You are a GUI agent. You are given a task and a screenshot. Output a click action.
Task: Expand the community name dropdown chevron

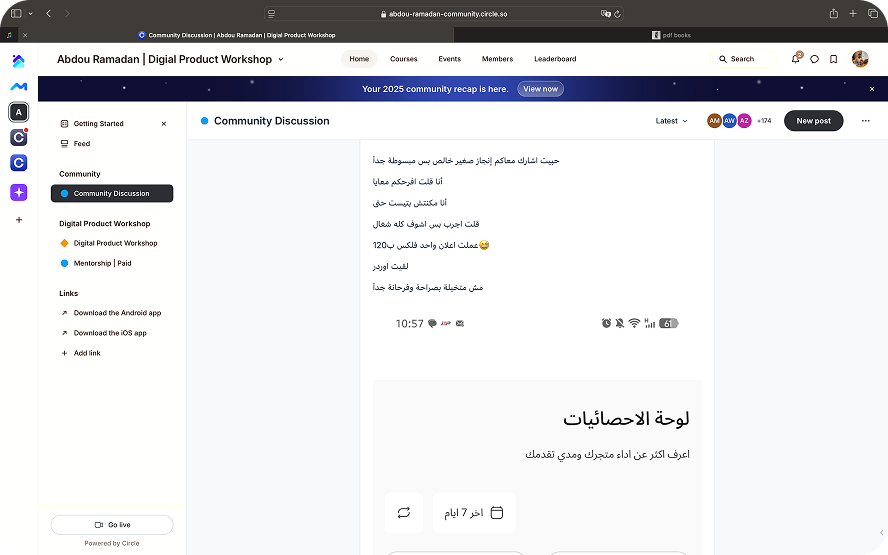click(x=281, y=59)
